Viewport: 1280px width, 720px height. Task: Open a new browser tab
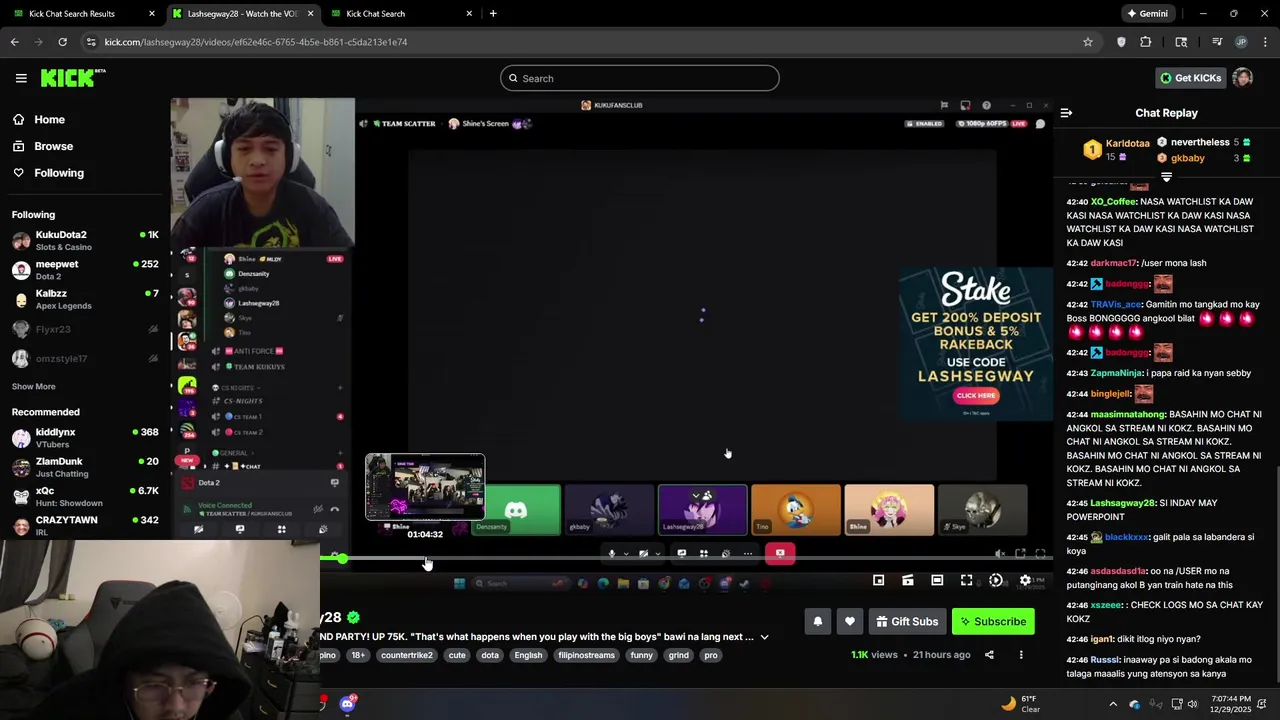493,14
